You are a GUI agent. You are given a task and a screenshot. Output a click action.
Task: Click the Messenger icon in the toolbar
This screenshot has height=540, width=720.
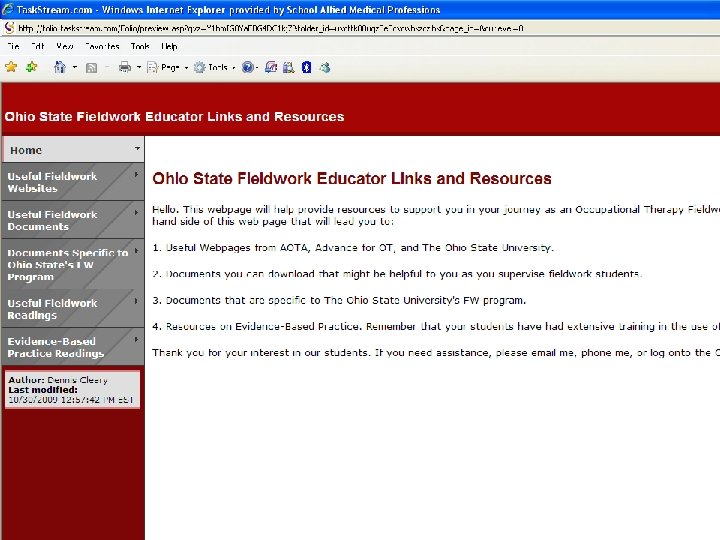tap(325, 68)
